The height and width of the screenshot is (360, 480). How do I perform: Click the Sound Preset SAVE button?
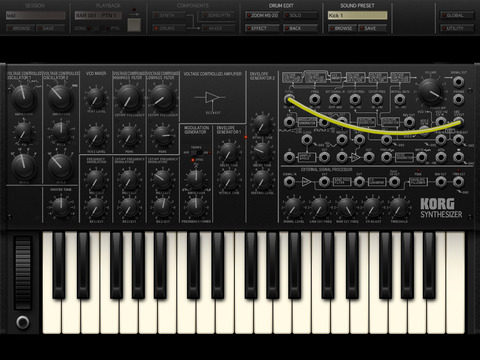click(373, 28)
